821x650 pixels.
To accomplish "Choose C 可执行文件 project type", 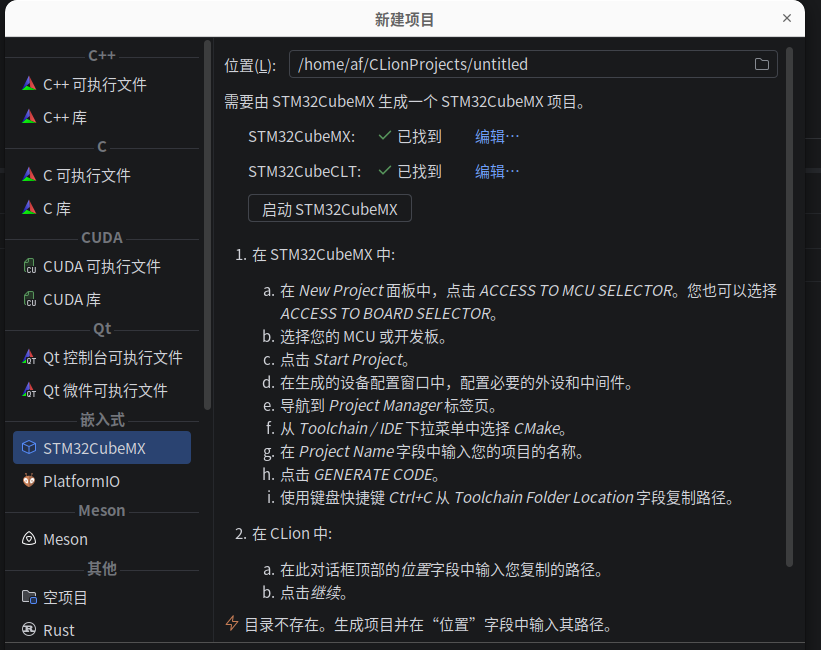I will pyautogui.click(x=102, y=175).
